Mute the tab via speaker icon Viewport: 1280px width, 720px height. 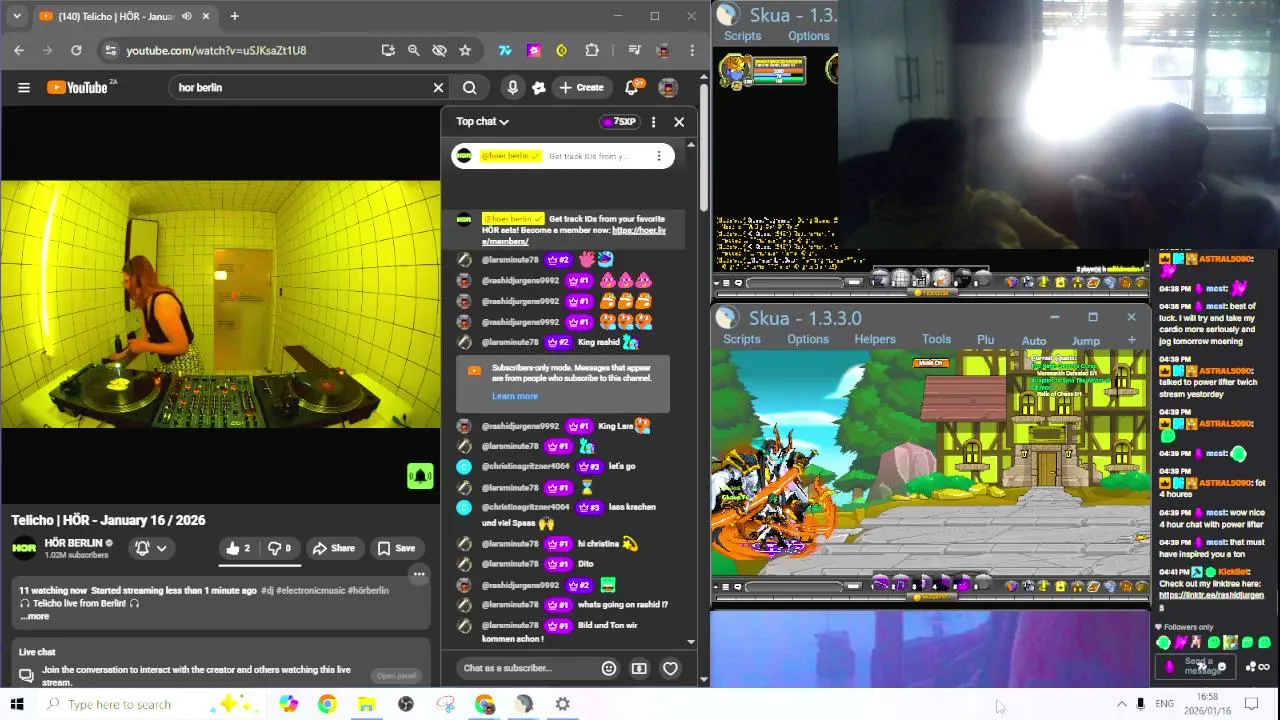(186, 16)
